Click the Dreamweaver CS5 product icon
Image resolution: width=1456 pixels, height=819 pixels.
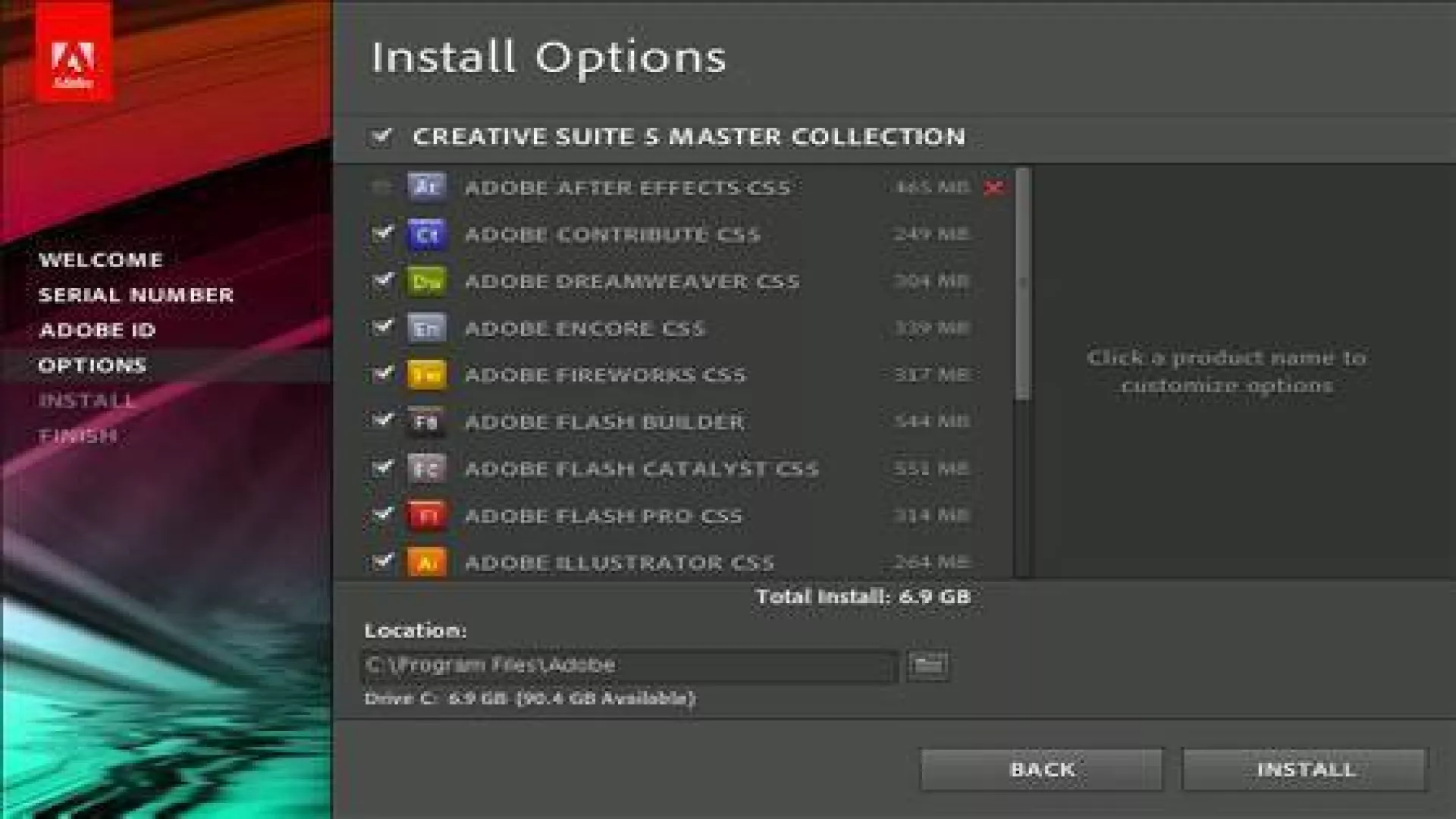coord(426,281)
